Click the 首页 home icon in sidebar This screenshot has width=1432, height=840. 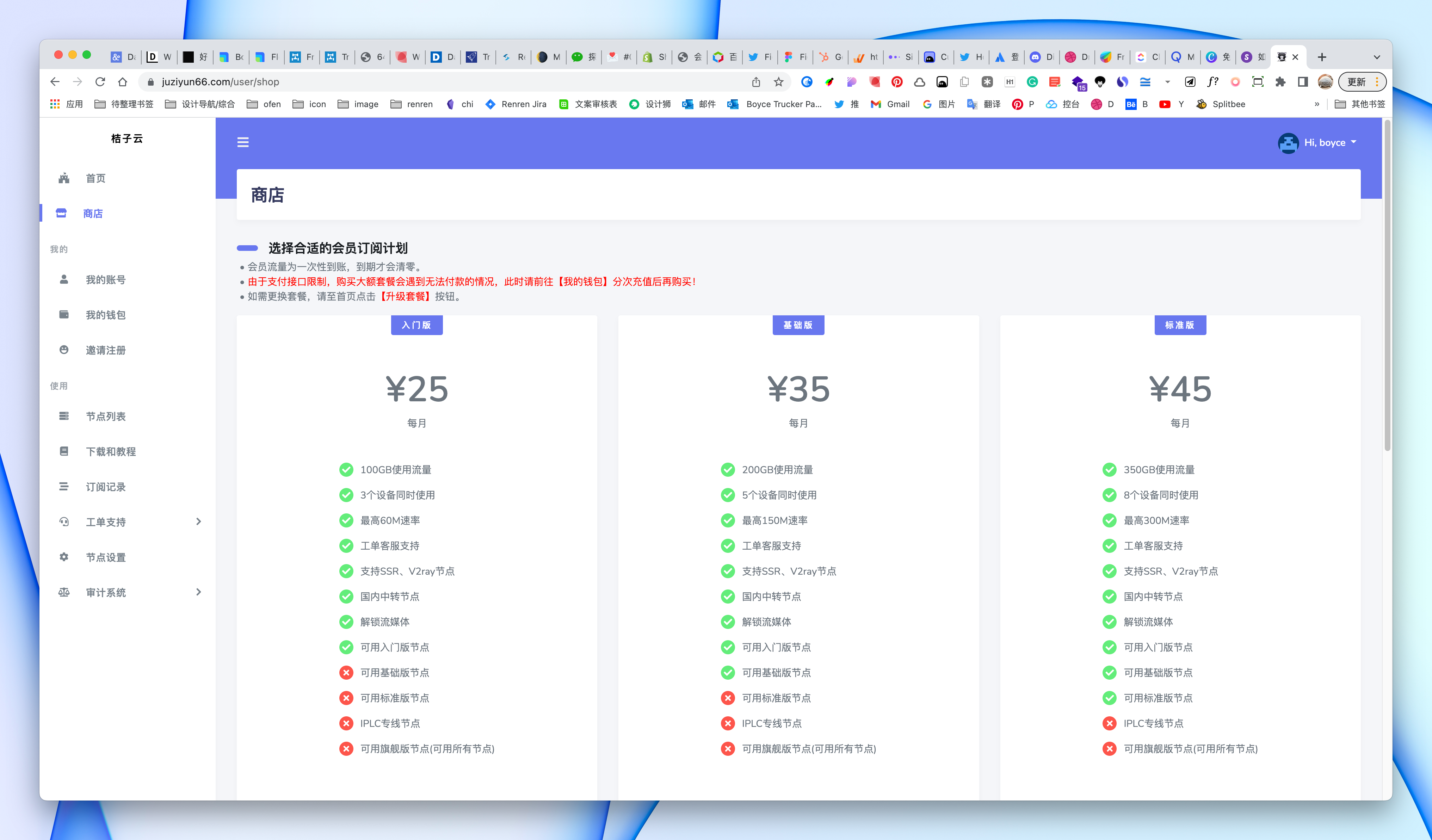click(64, 178)
